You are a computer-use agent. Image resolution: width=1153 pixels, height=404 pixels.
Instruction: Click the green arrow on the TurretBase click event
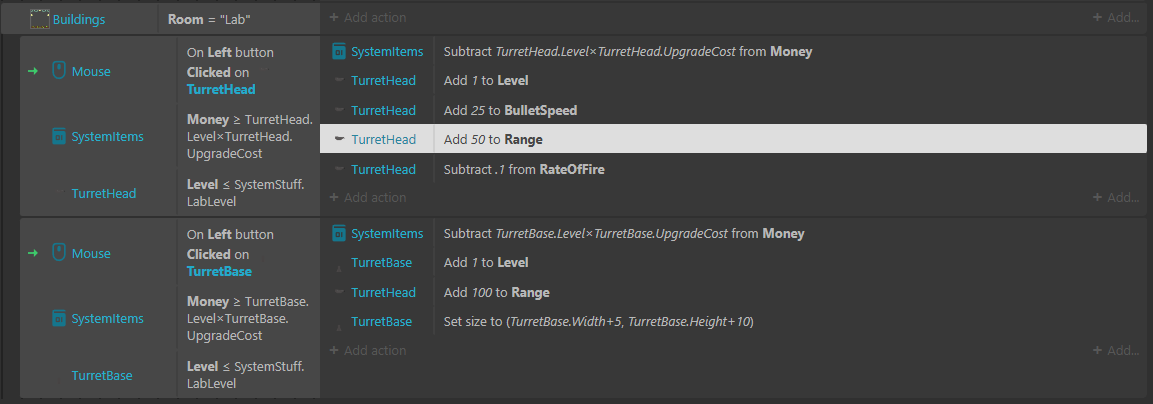click(32, 253)
